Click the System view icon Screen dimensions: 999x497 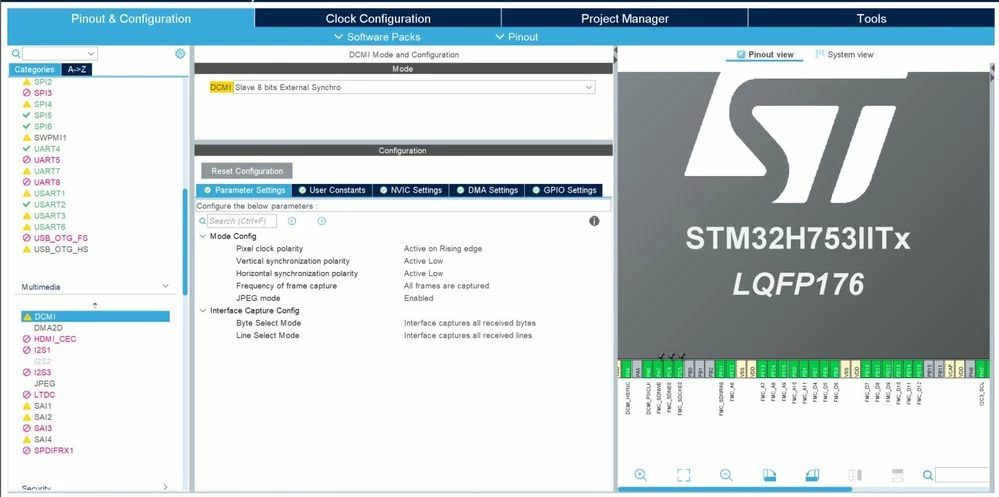[820, 55]
